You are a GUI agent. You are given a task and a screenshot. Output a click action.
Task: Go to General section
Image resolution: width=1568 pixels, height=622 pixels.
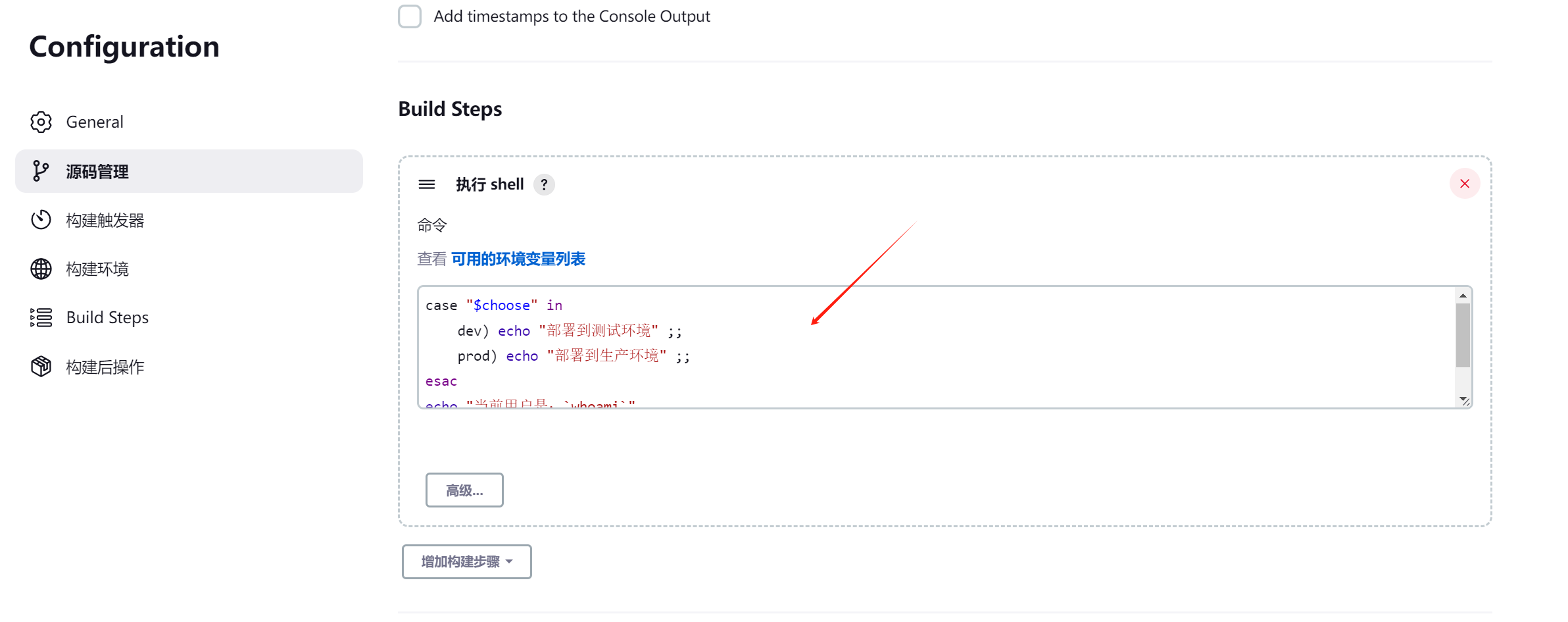click(189, 122)
